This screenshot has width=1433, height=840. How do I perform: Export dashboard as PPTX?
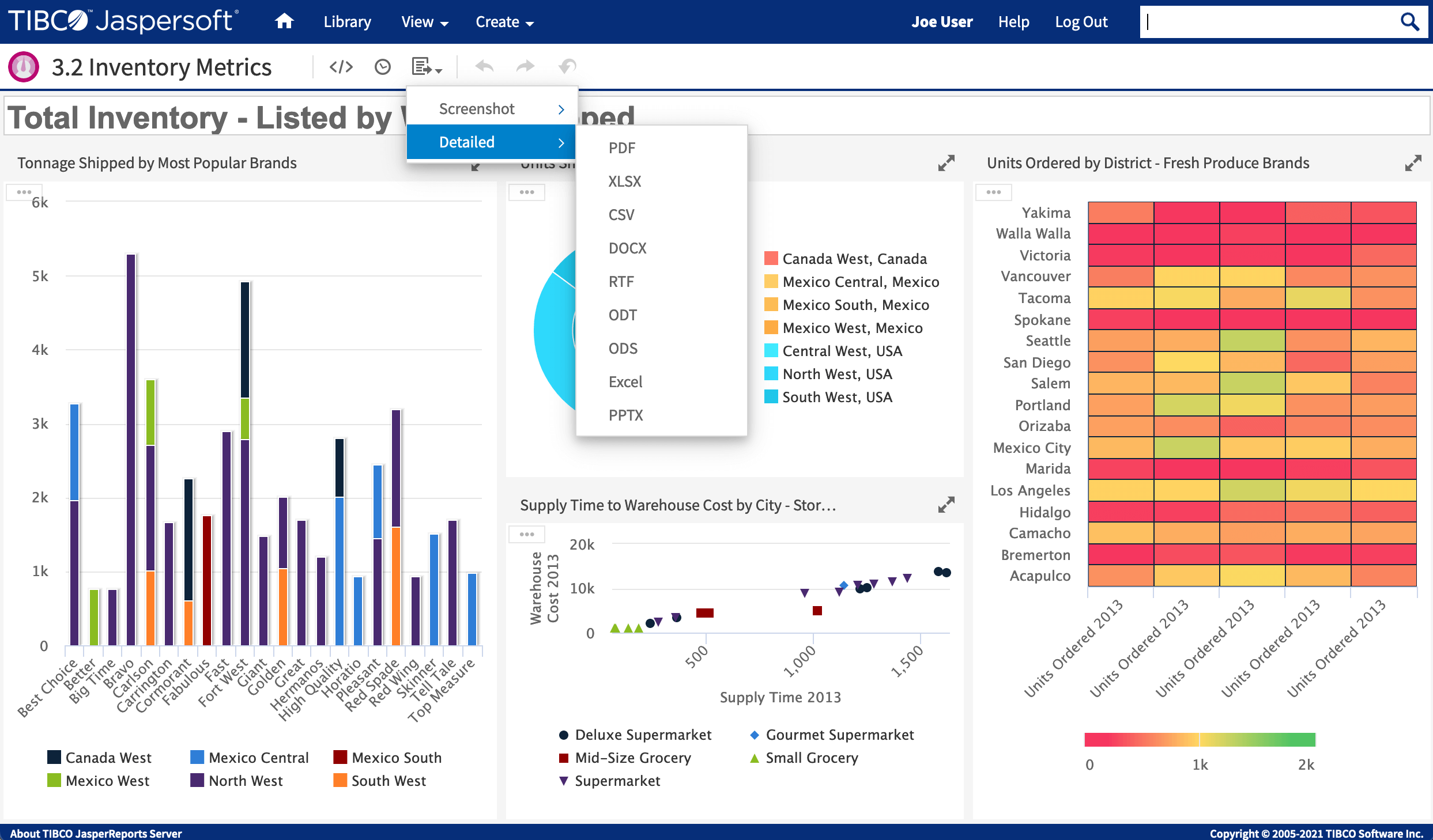[662, 415]
